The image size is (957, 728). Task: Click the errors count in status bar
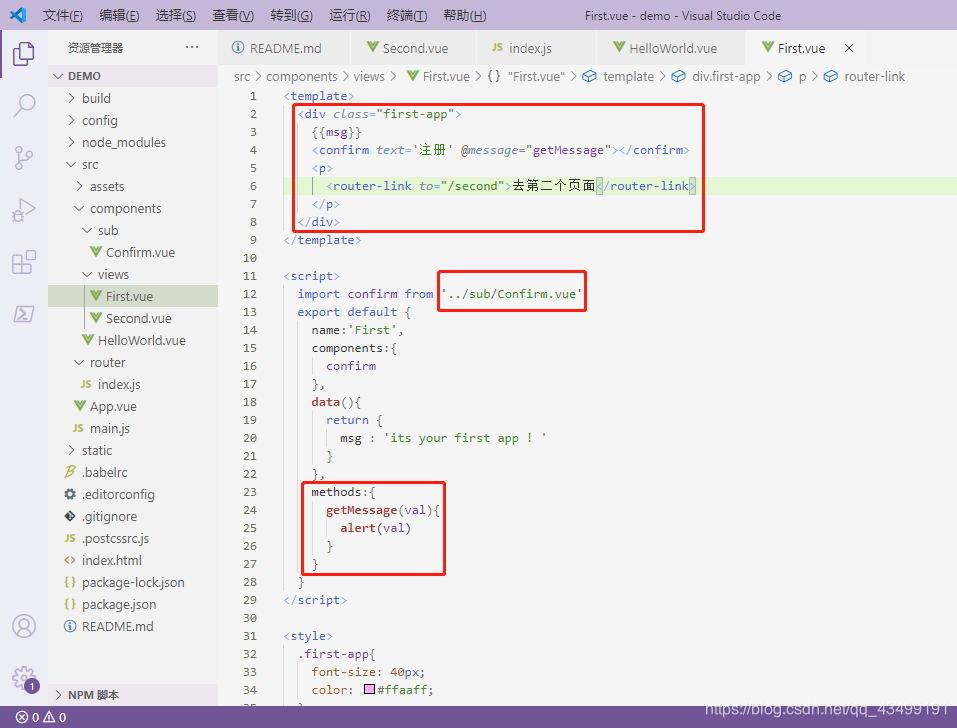[27, 718]
